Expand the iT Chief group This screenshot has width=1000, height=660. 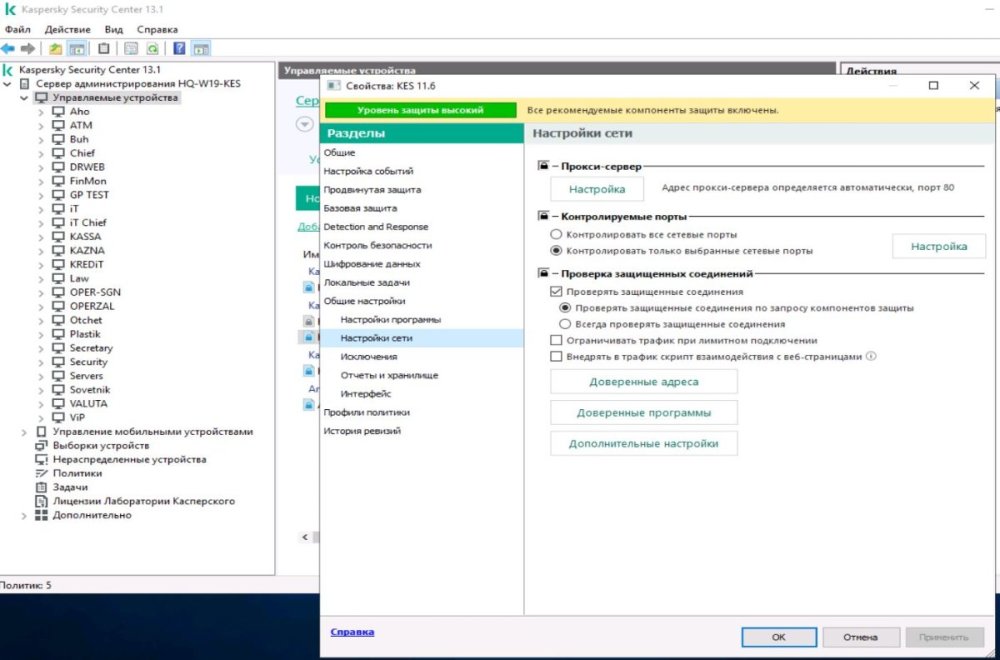coord(41,223)
